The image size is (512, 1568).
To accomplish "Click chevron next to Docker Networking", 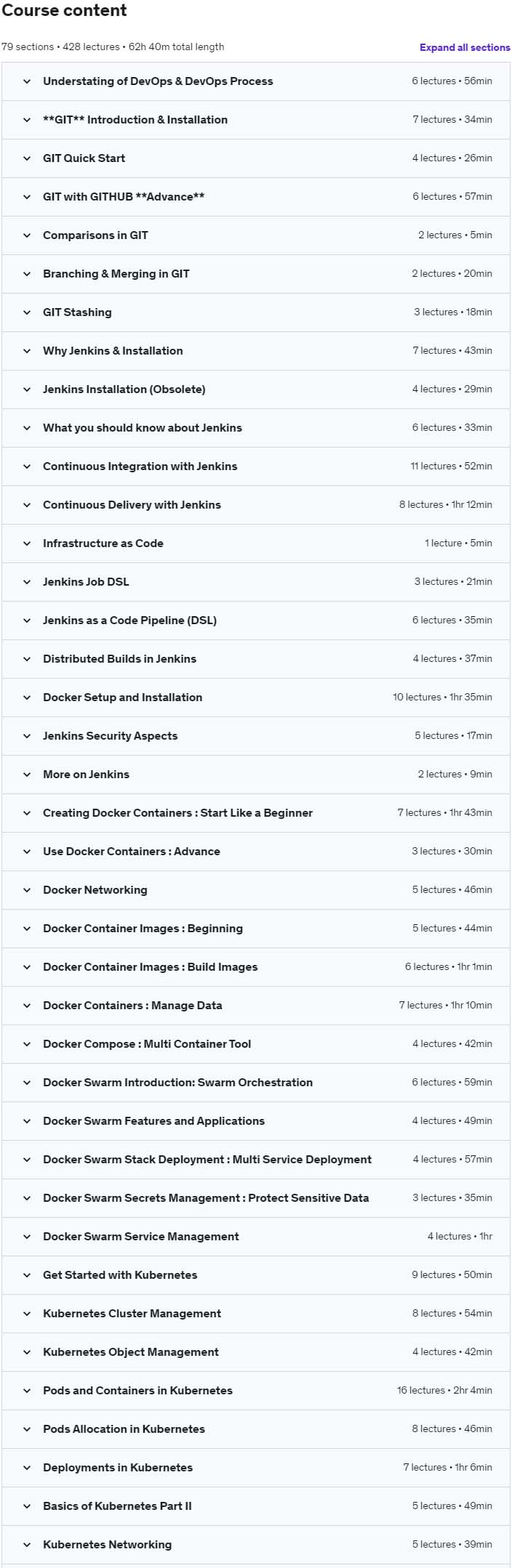I will pyautogui.click(x=27, y=890).
